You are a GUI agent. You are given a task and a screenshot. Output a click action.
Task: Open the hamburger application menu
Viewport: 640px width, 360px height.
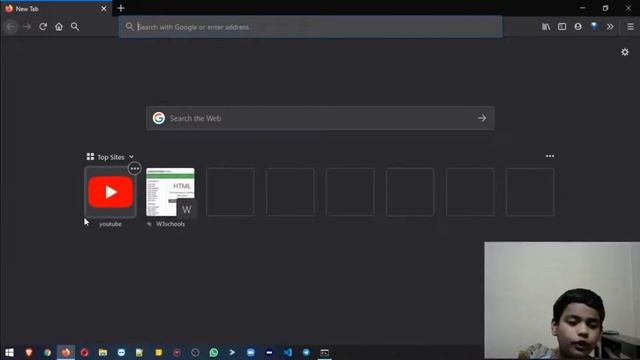(630, 27)
